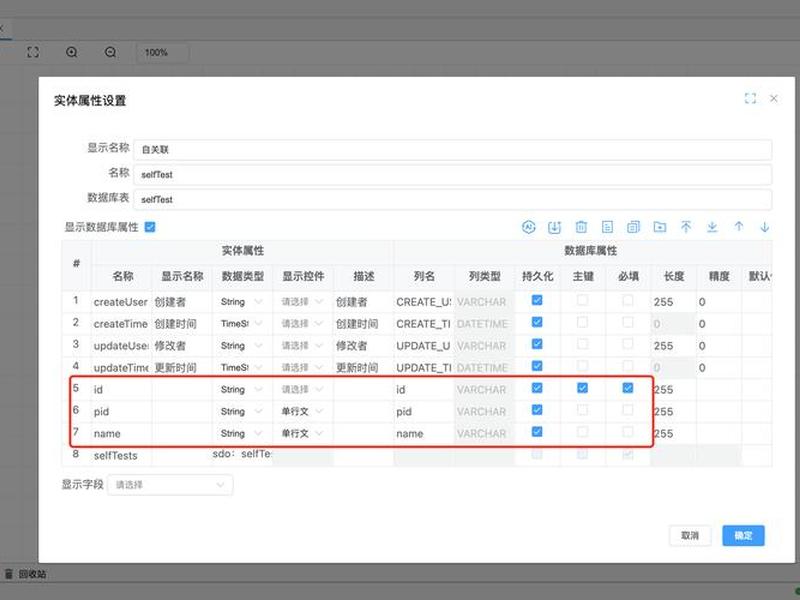Click the fit-to-screen icon in the background toolbar
Image resolution: width=800 pixels, height=600 pixels.
[33, 52]
